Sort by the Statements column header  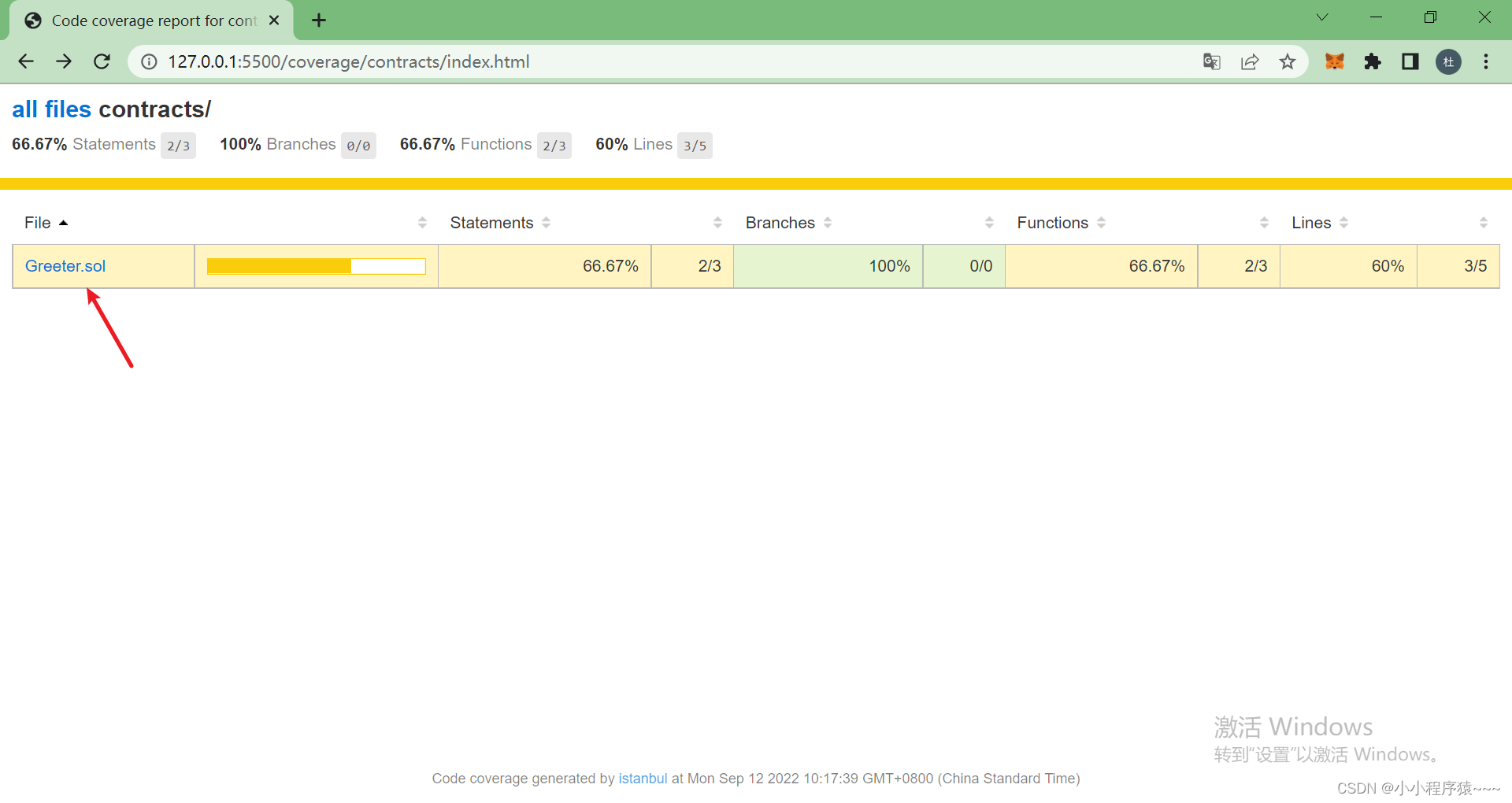pos(500,223)
